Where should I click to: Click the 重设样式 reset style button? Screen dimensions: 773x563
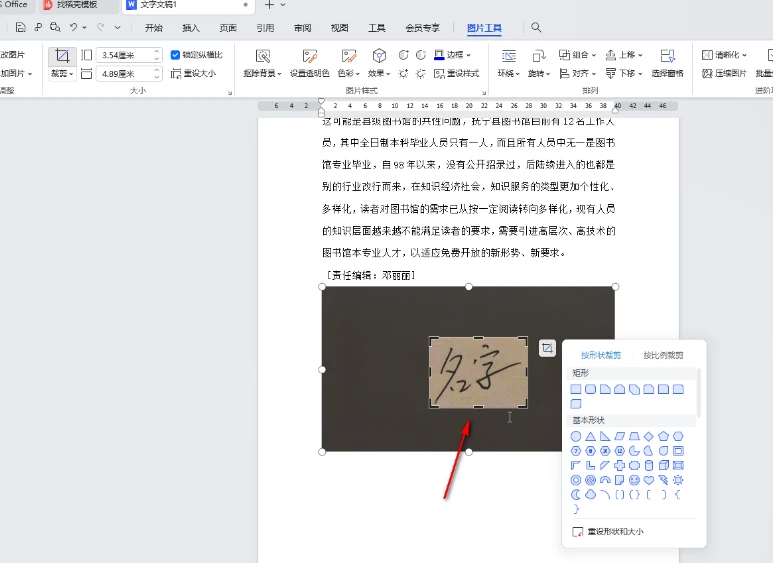pyautogui.click(x=457, y=73)
